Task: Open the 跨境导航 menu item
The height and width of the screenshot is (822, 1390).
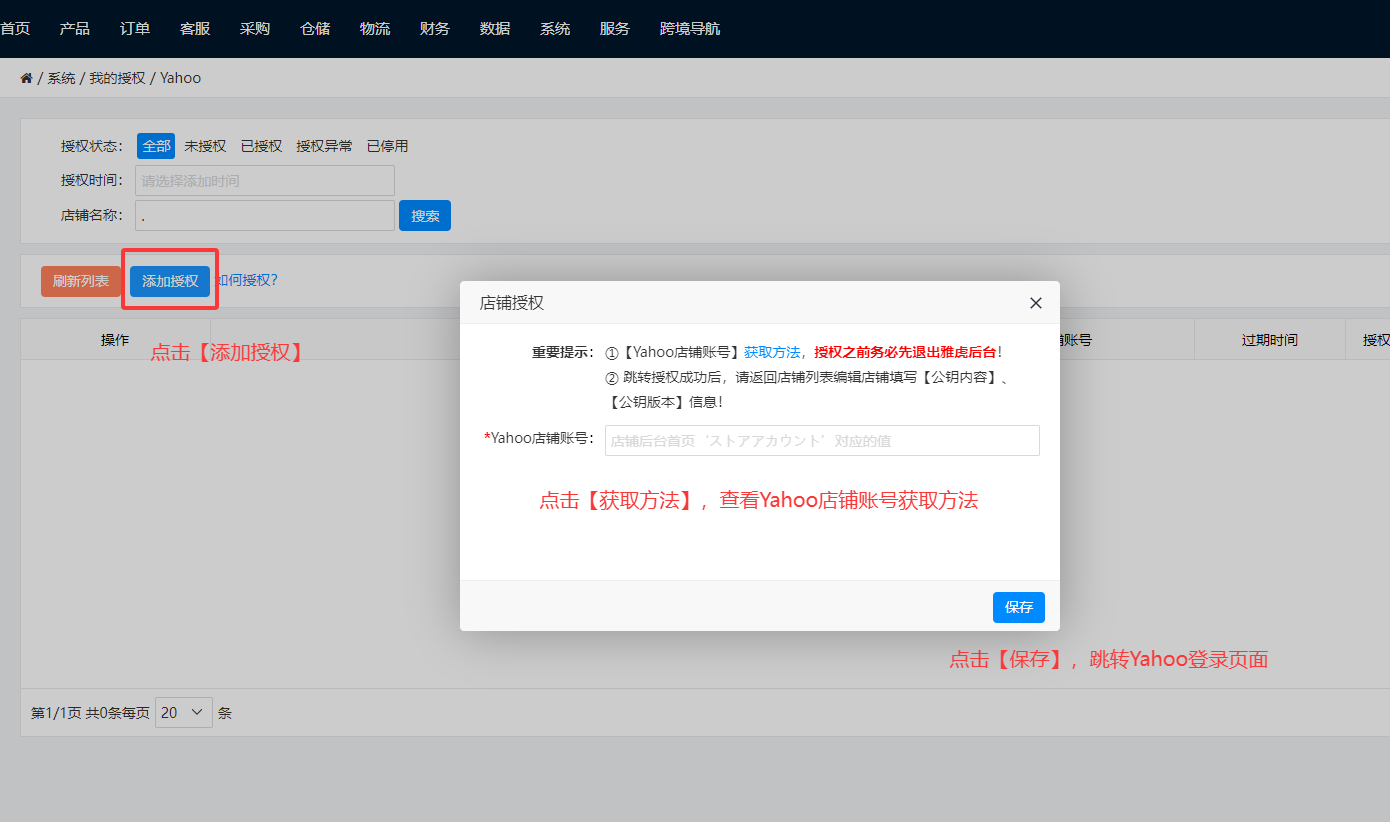Action: [690, 29]
